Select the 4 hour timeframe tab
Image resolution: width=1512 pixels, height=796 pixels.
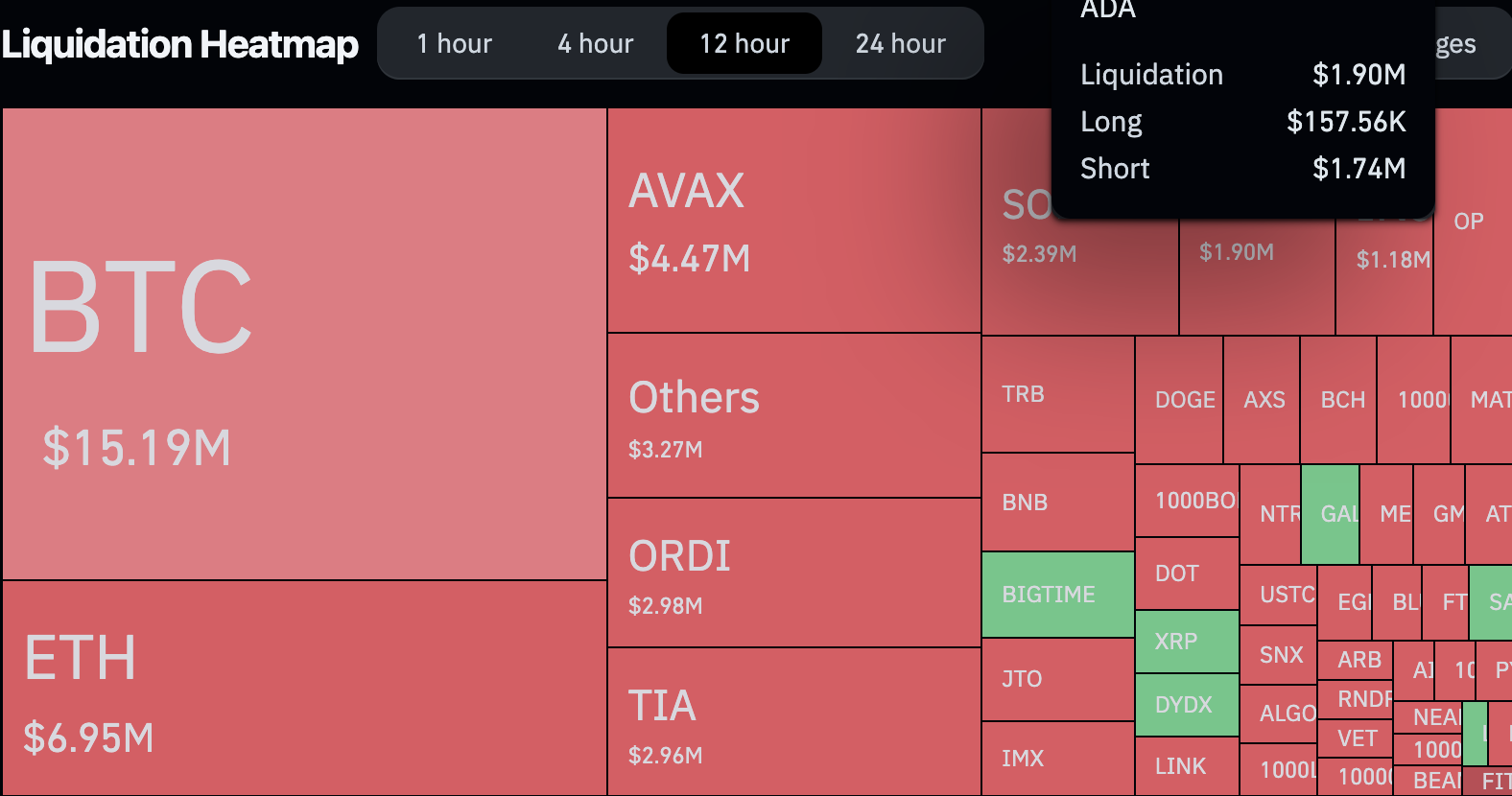(595, 44)
